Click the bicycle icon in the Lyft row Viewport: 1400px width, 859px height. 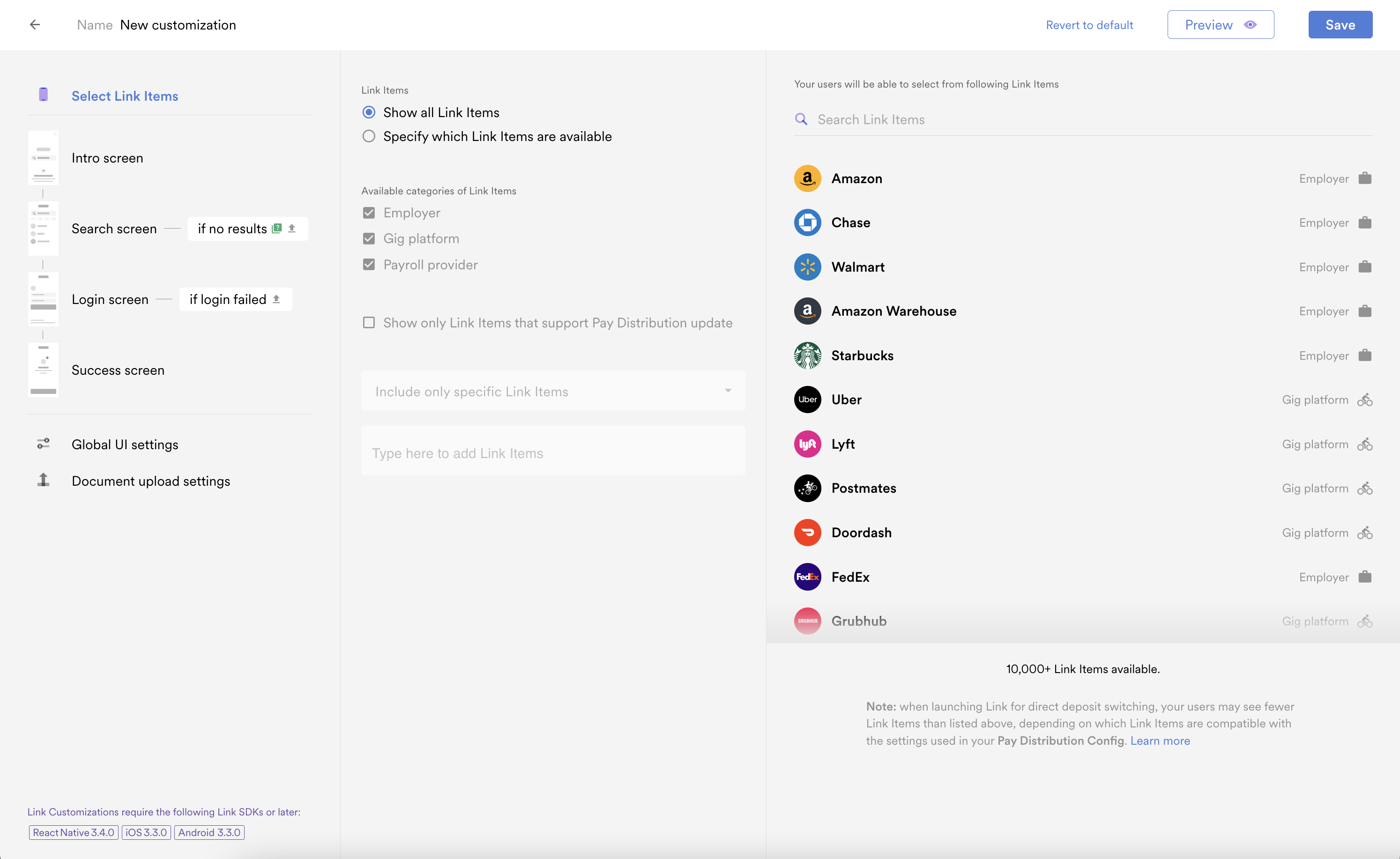[1365, 444]
